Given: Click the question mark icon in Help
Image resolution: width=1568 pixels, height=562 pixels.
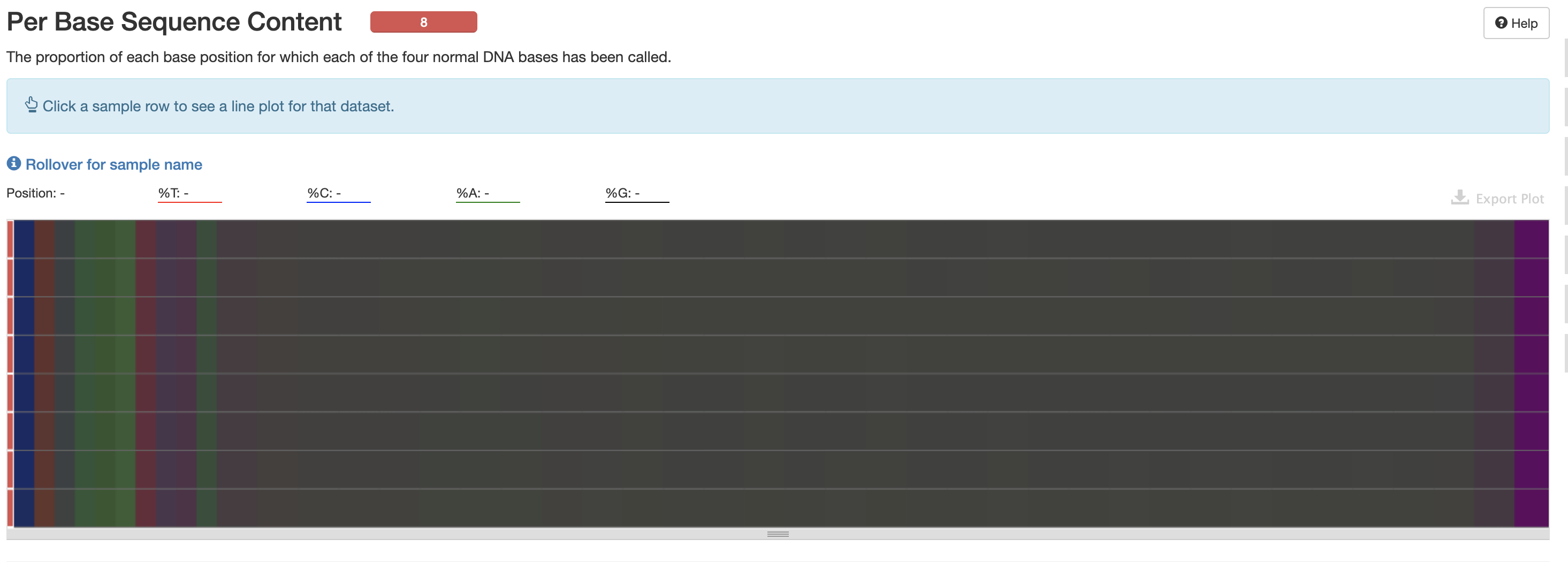Looking at the screenshot, I should [x=1501, y=23].
